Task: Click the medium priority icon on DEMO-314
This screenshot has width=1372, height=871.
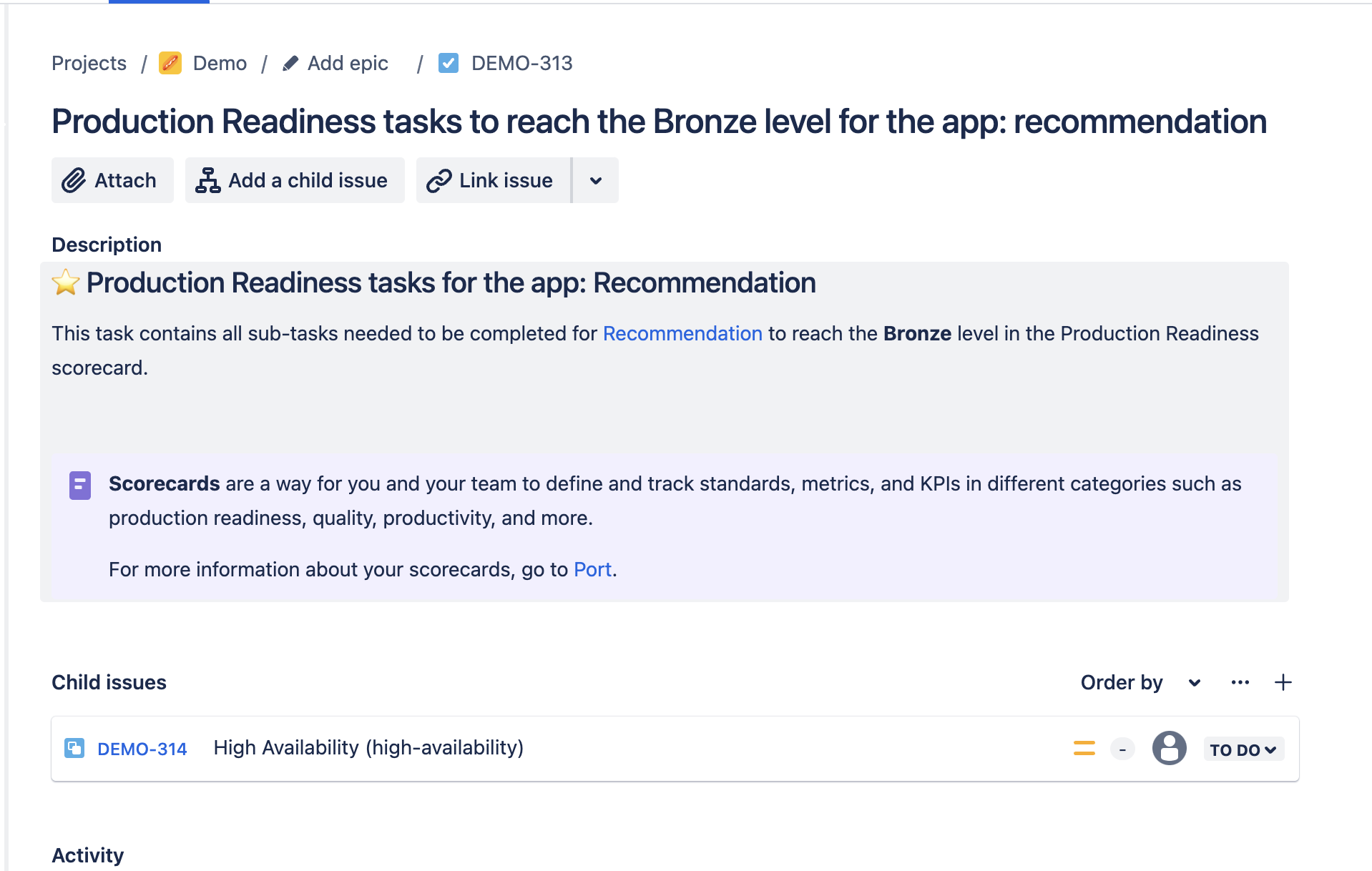Action: (1084, 748)
